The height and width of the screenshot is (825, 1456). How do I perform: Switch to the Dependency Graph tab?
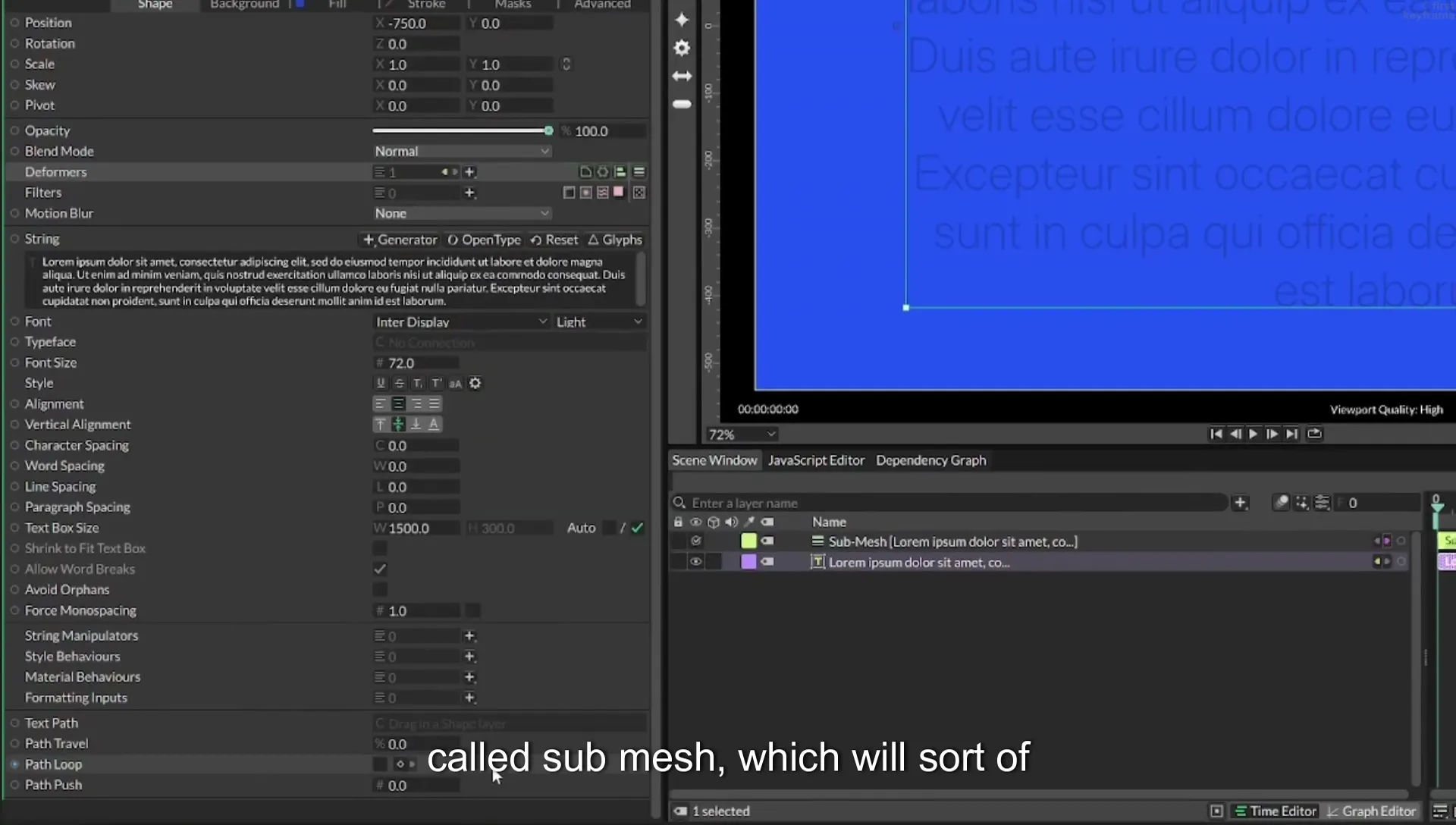[930, 460]
